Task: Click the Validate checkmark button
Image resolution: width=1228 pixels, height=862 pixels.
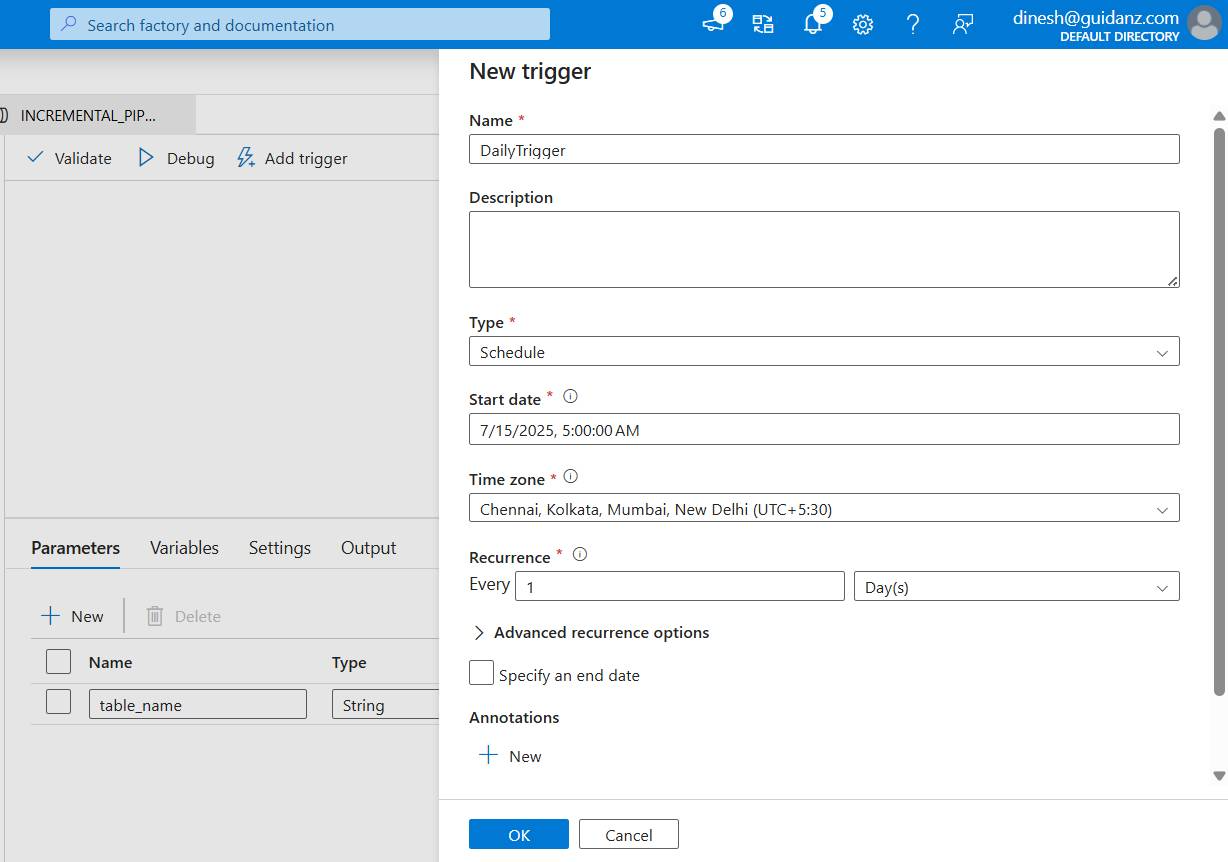Action: [x=69, y=158]
